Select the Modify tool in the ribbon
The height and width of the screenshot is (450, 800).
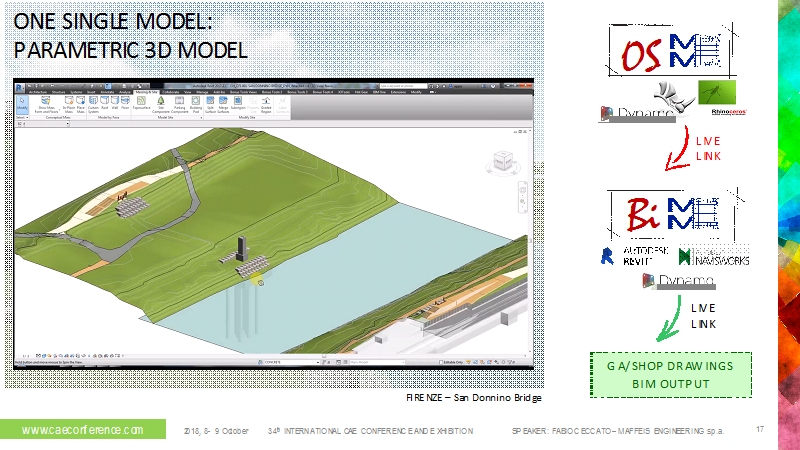click(x=21, y=104)
